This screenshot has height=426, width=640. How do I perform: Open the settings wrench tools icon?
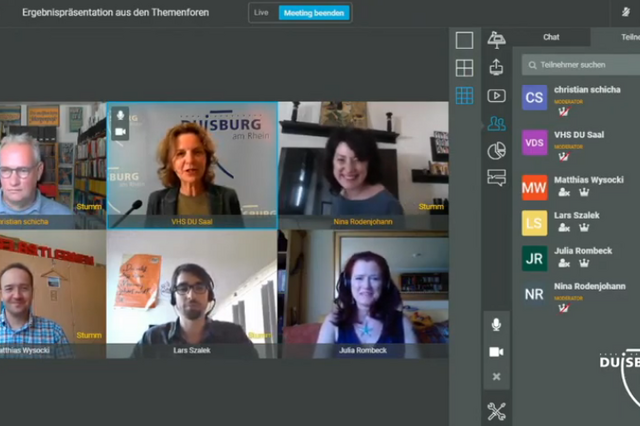coord(496,411)
